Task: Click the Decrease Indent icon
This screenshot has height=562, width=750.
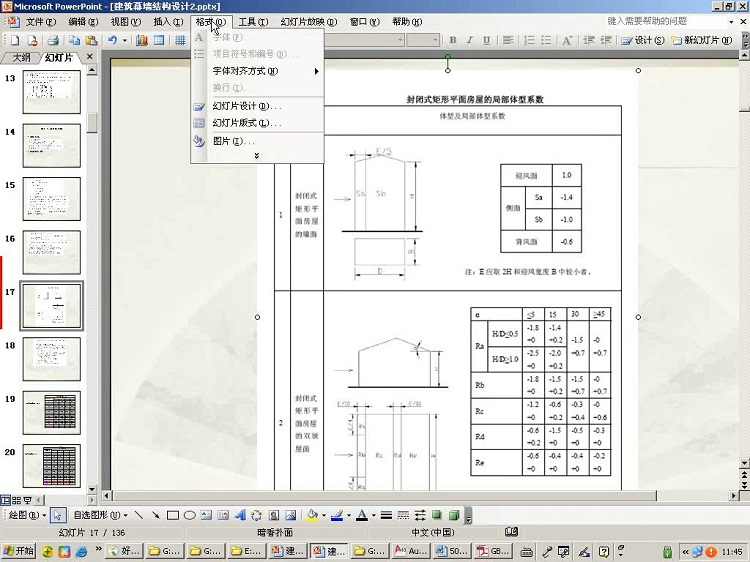Action: tap(589, 40)
